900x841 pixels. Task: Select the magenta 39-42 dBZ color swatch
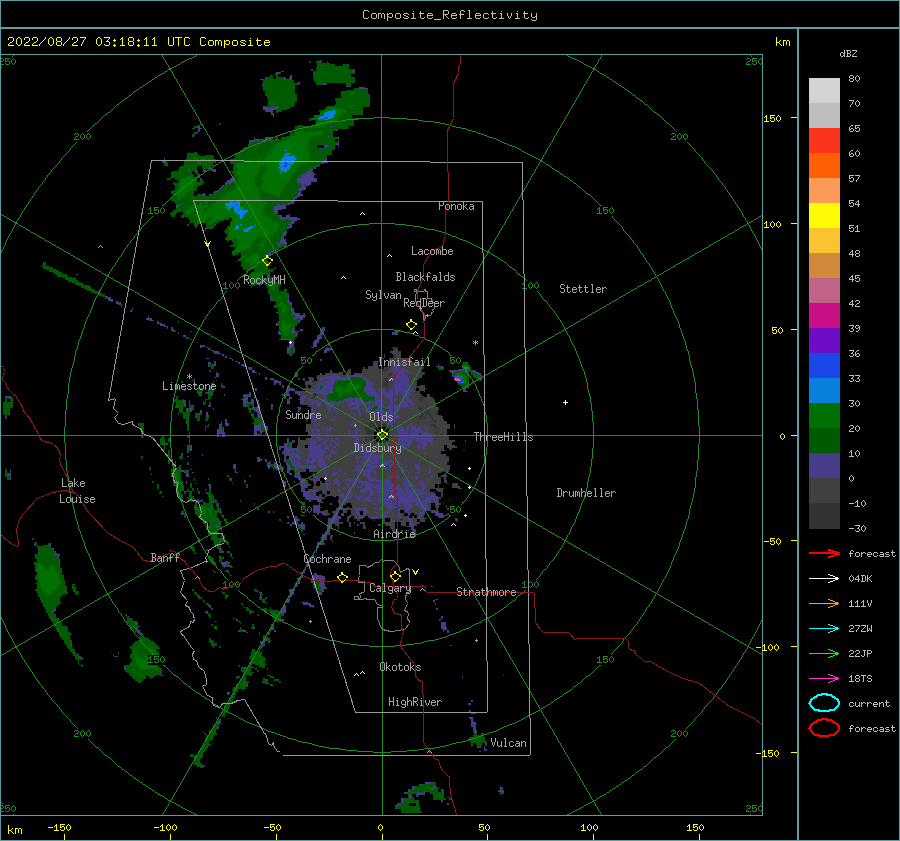pos(824,316)
